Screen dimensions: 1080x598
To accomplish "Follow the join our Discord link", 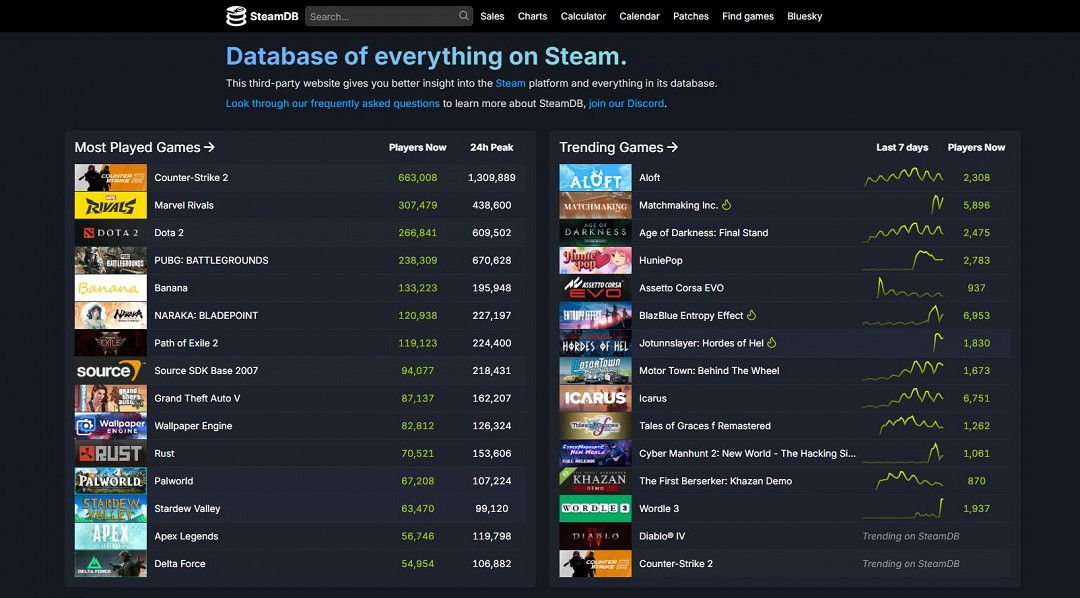I will (626, 104).
